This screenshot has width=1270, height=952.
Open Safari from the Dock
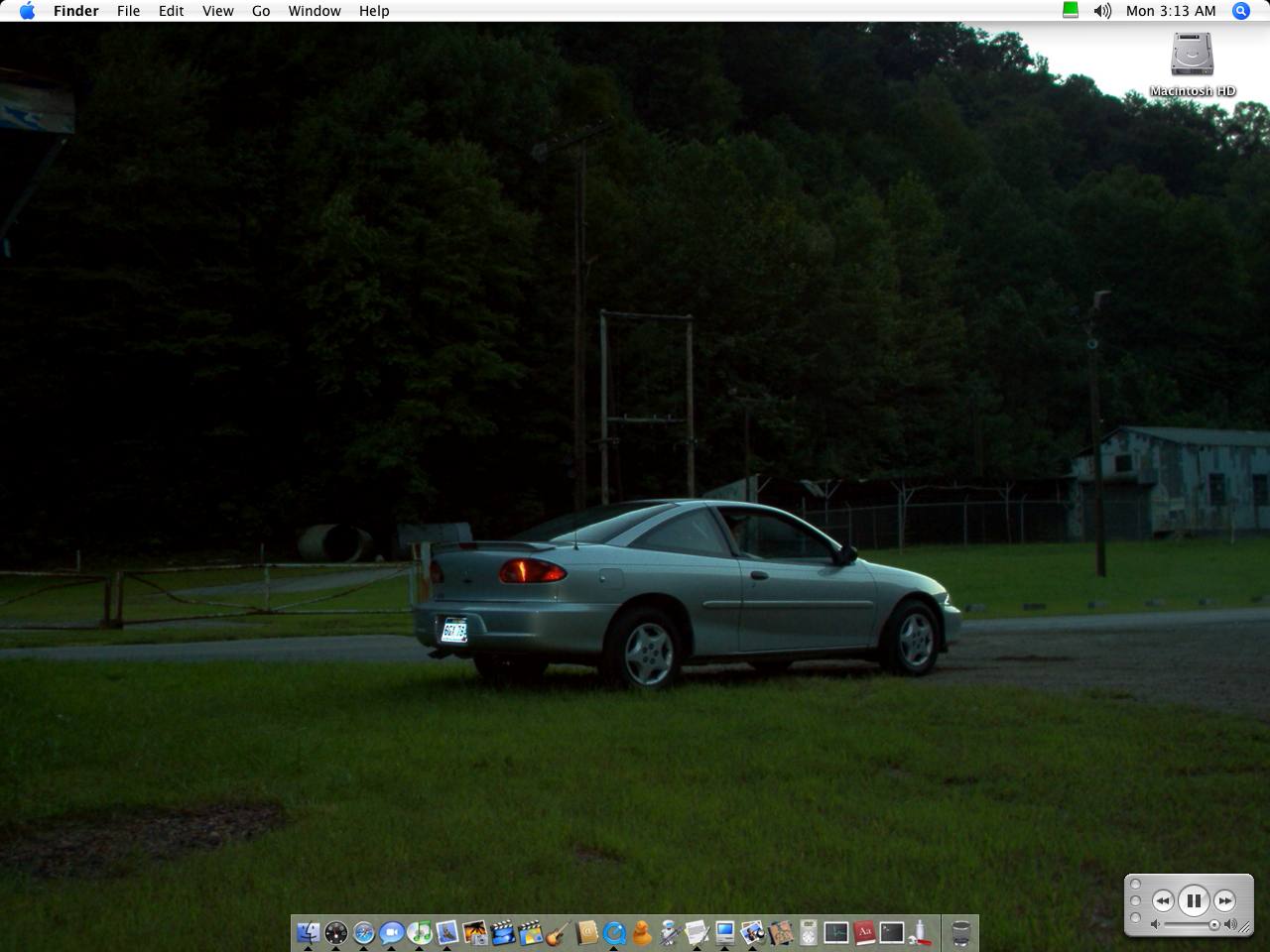(364, 933)
